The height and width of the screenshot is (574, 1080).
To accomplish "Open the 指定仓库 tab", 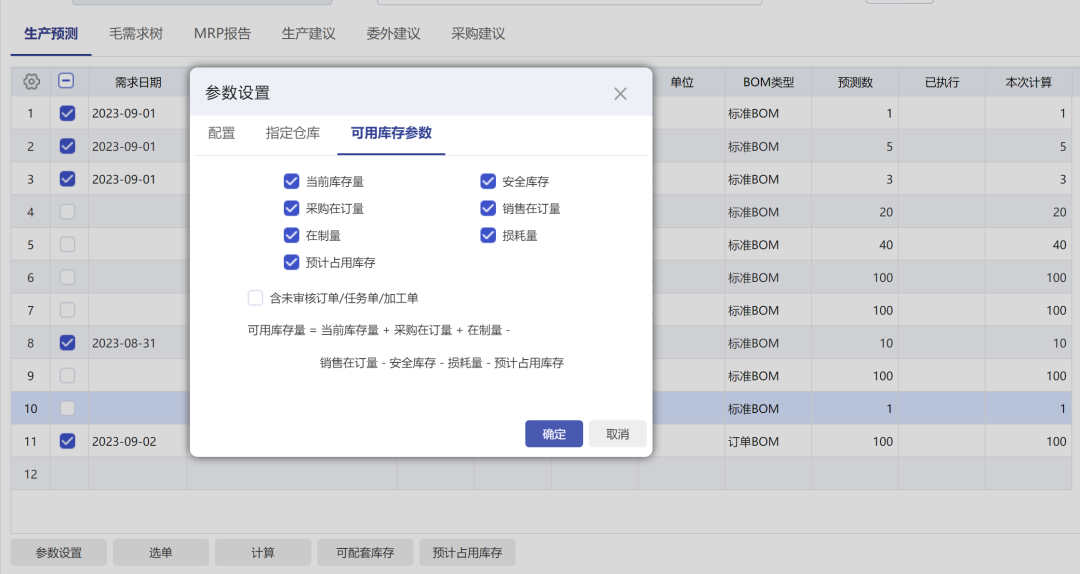I will pos(293,133).
